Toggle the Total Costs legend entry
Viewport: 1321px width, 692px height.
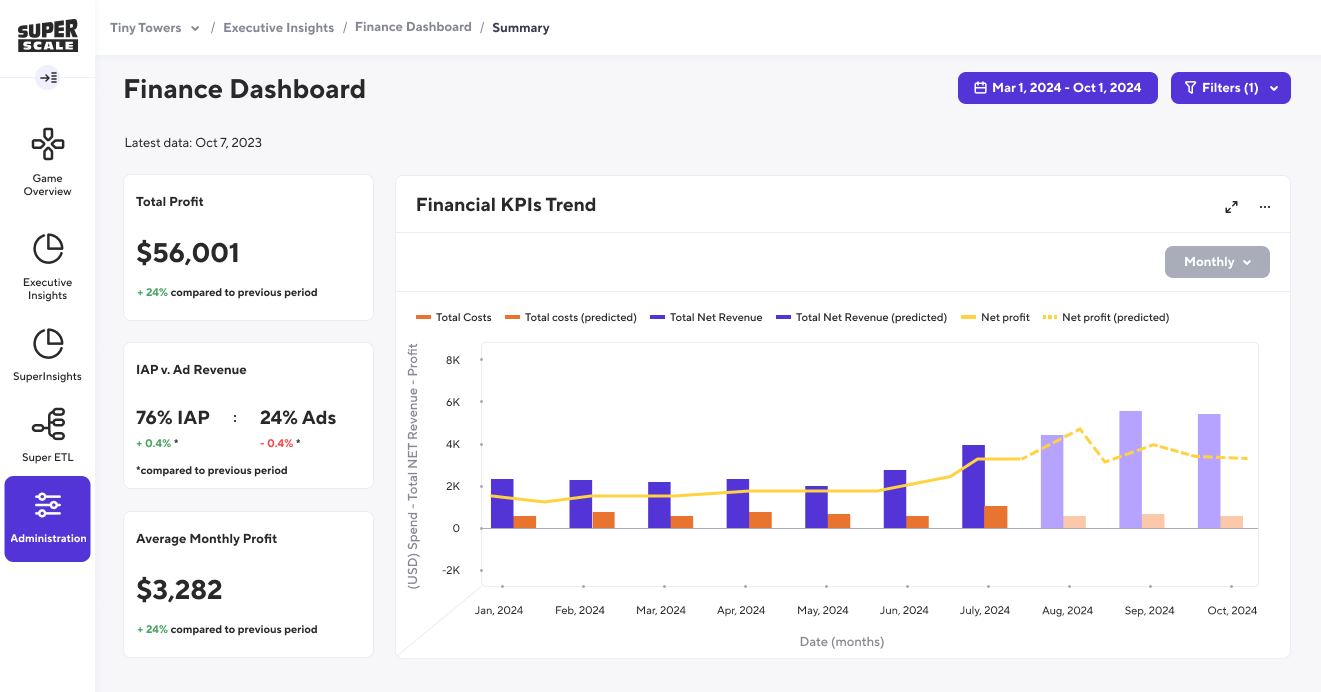tap(453, 317)
